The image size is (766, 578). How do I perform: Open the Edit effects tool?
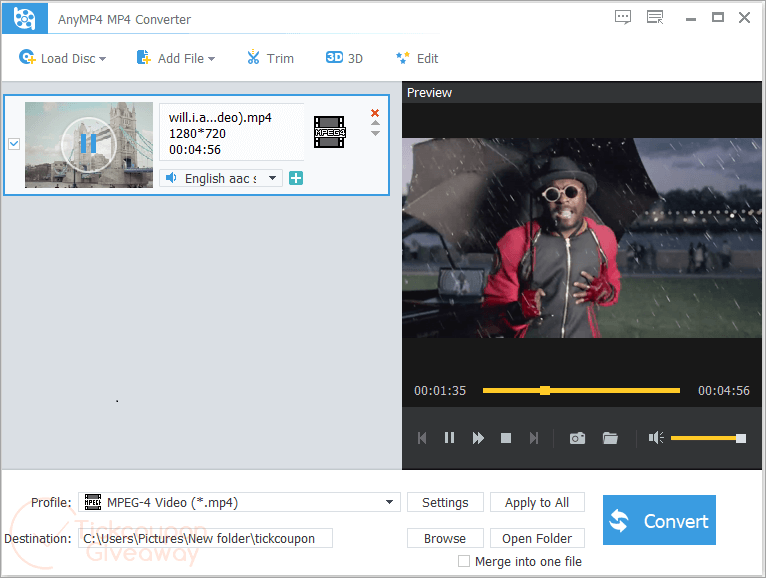coord(417,58)
